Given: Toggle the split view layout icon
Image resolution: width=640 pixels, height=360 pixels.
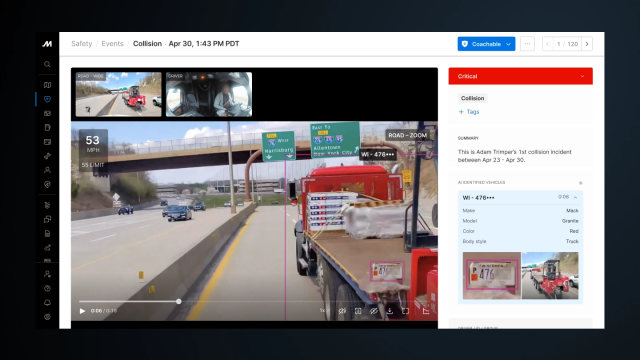Looking at the screenshot, I should [x=358, y=311].
